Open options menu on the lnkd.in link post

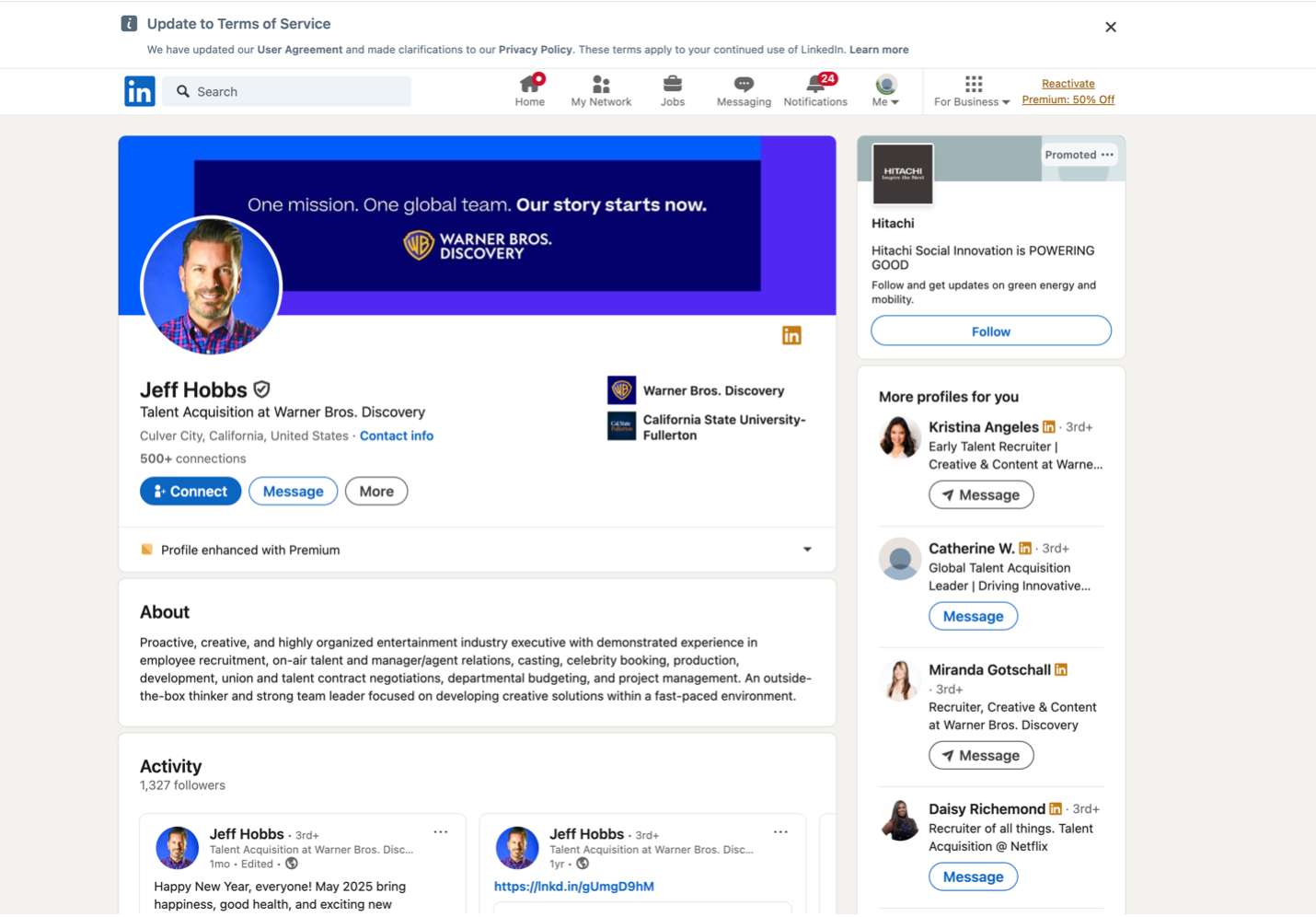click(x=780, y=831)
